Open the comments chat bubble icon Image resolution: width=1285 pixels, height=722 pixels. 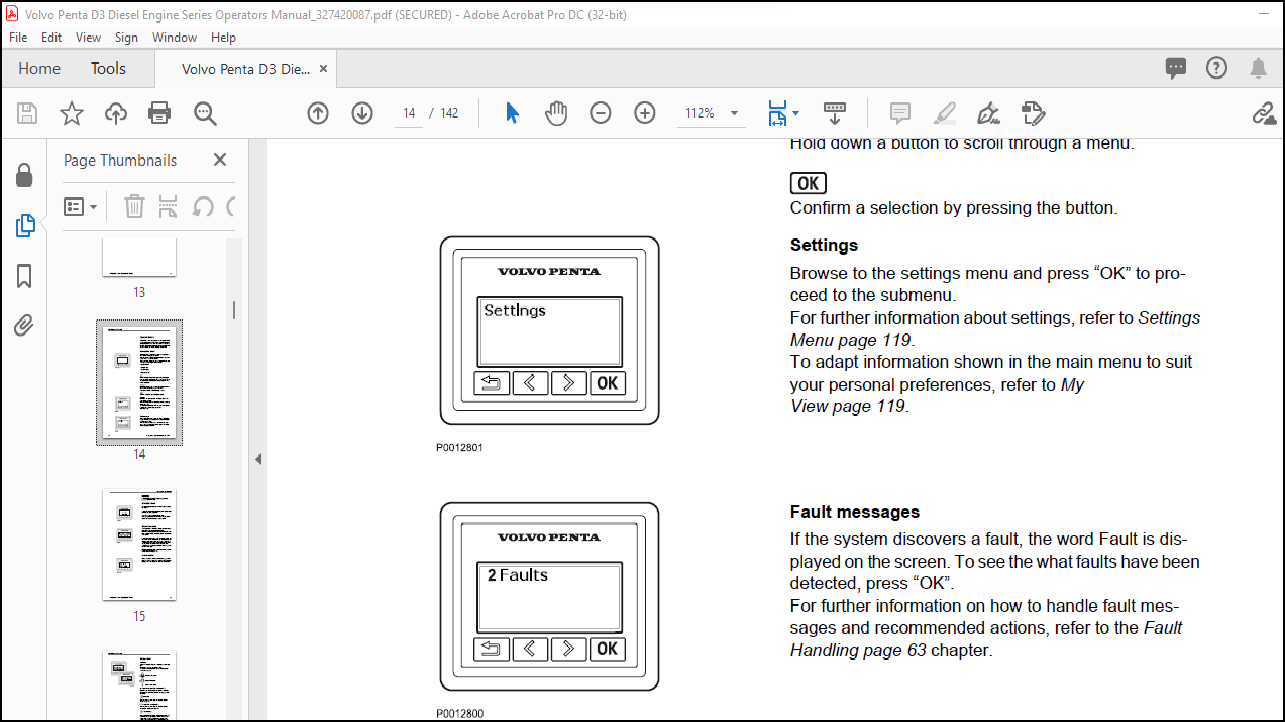coord(1176,68)
